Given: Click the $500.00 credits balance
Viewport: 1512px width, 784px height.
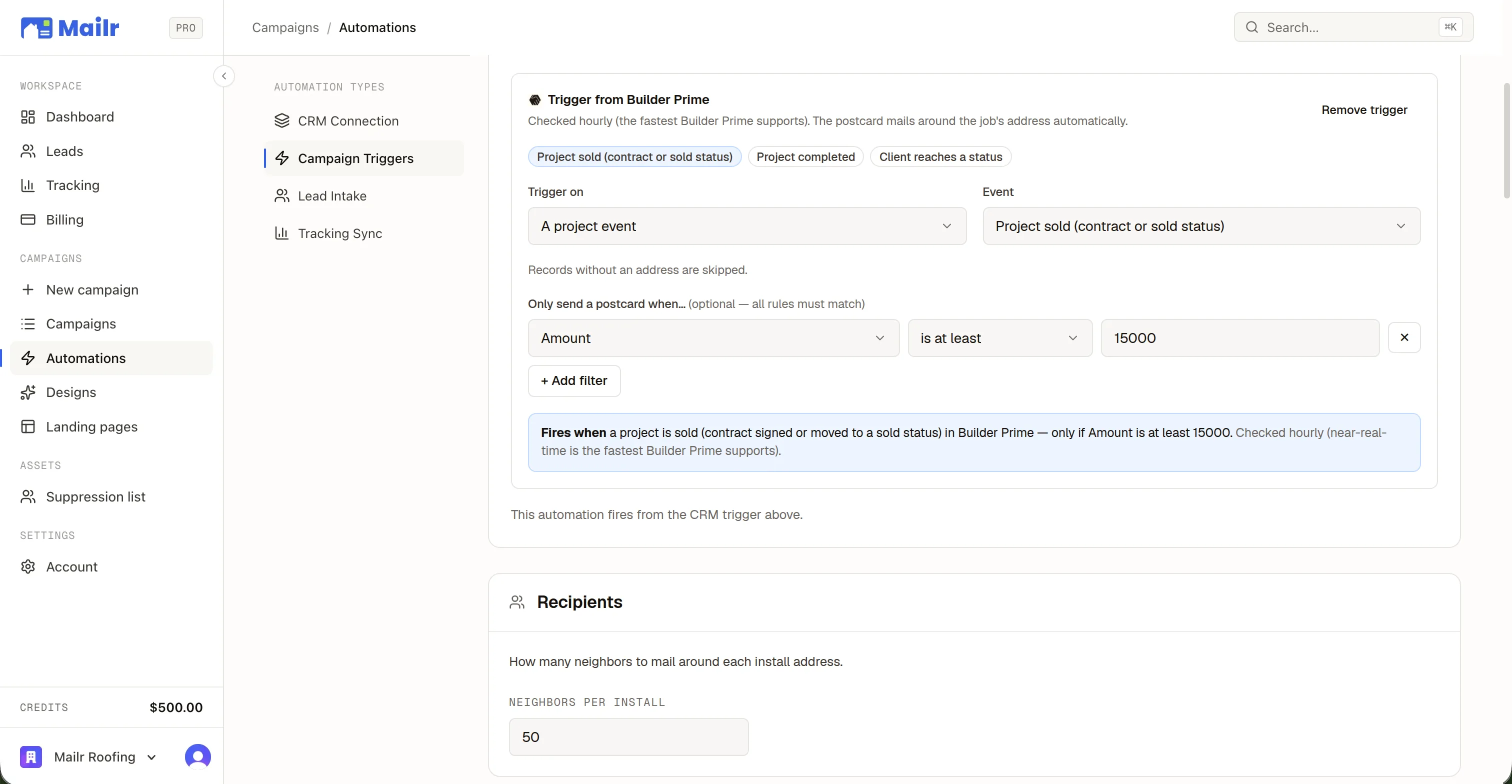Looking at the screenshot, I should (176, 707).
